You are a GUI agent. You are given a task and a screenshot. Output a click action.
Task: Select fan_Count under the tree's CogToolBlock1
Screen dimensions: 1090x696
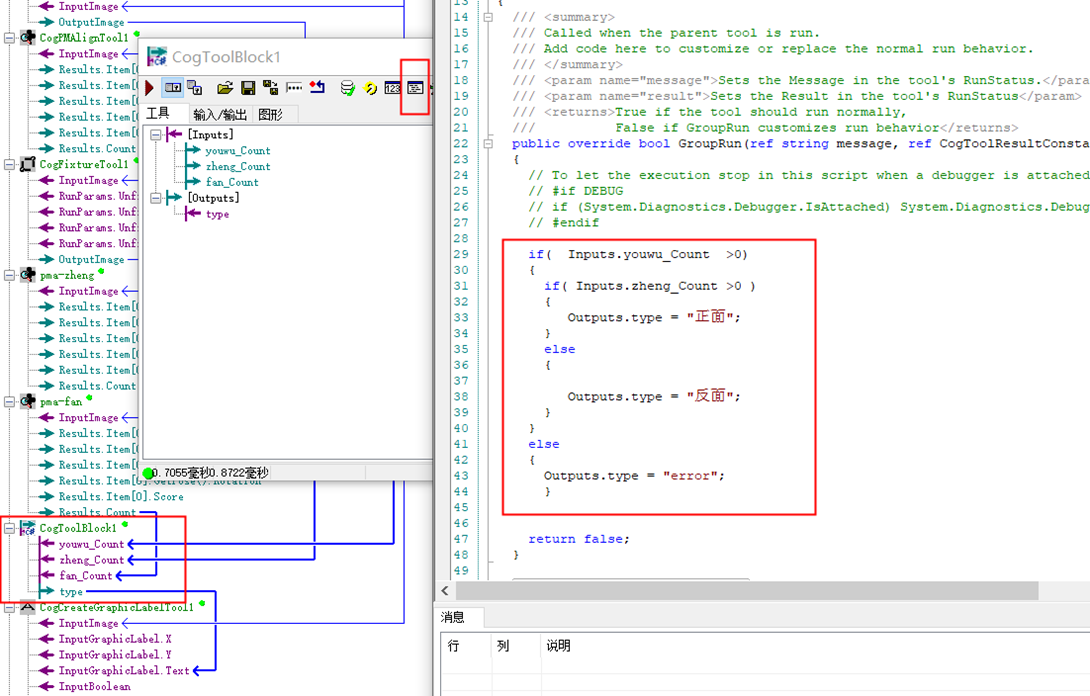tap(86, 576)
